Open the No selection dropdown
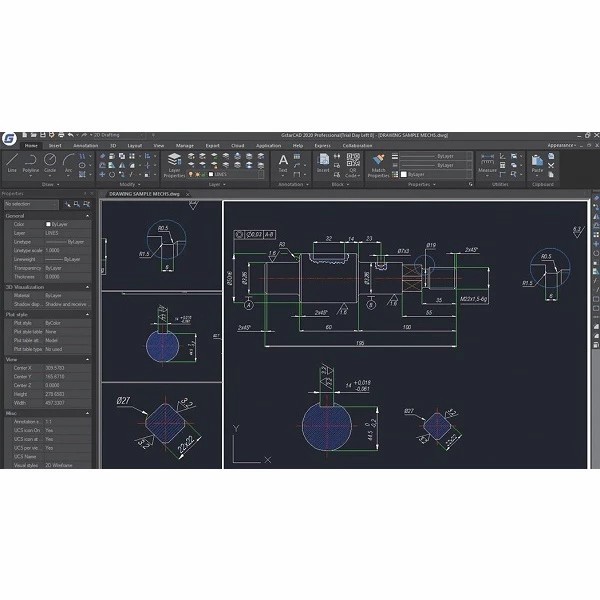Viewport: 600px width, 600px height. pyautogui.click(x=31, y=204)
